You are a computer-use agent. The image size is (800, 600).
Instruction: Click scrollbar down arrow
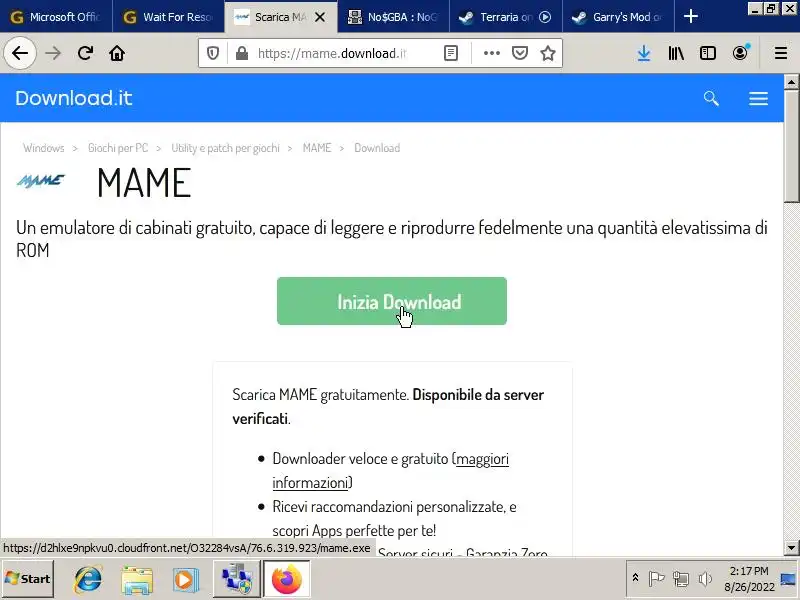791,548
